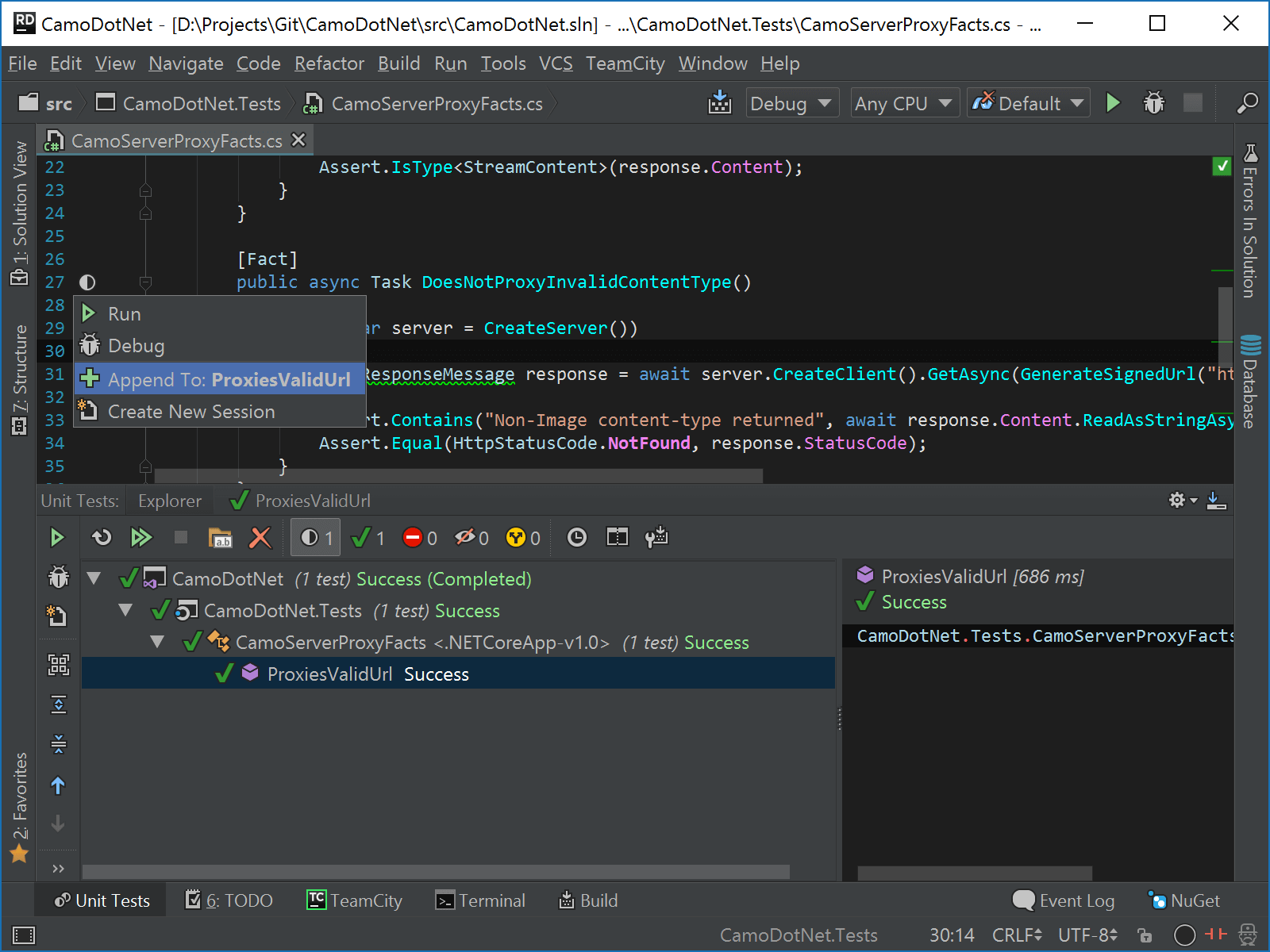Click the rename session folder icon
This screenshot has height=952, width=1270.
(220, 538)
